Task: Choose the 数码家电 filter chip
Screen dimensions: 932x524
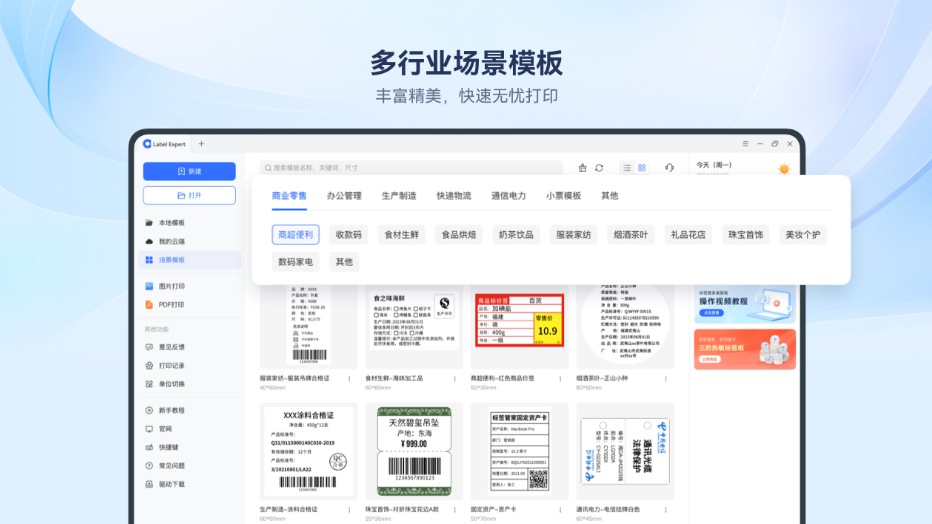Action: [295, 262]
